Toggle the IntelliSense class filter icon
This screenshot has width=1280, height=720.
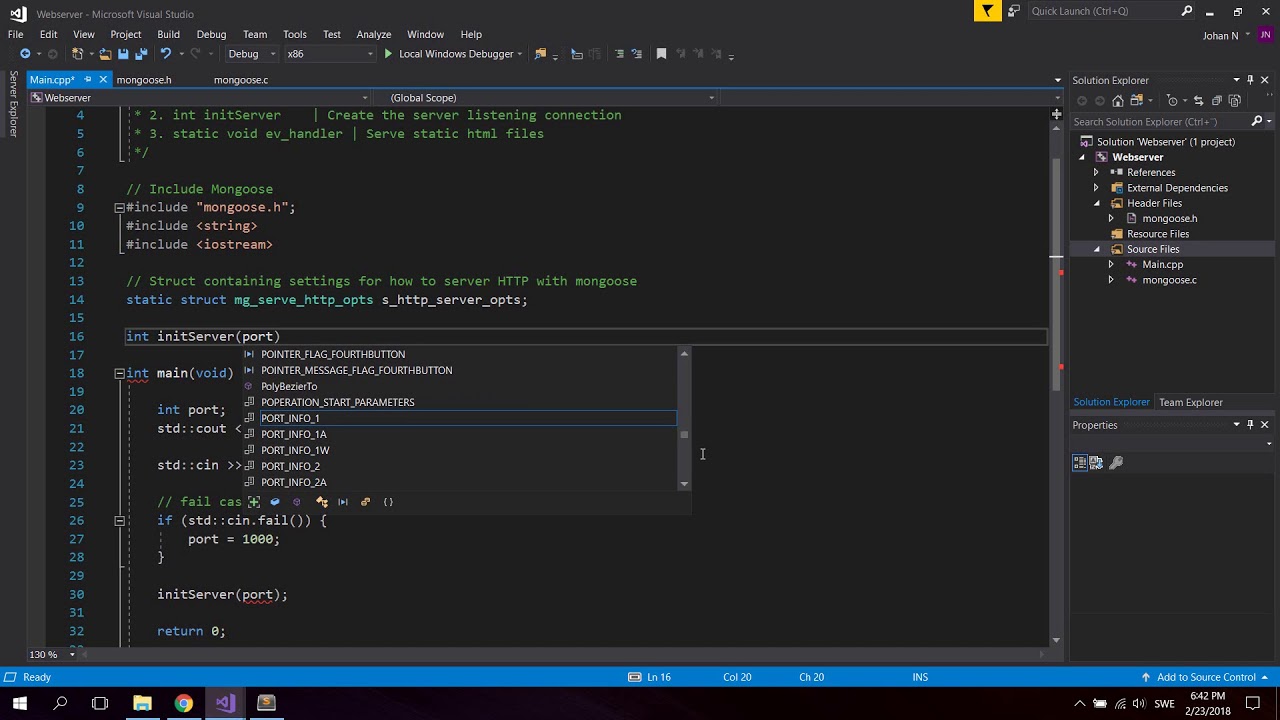click(x=321, y=502)
